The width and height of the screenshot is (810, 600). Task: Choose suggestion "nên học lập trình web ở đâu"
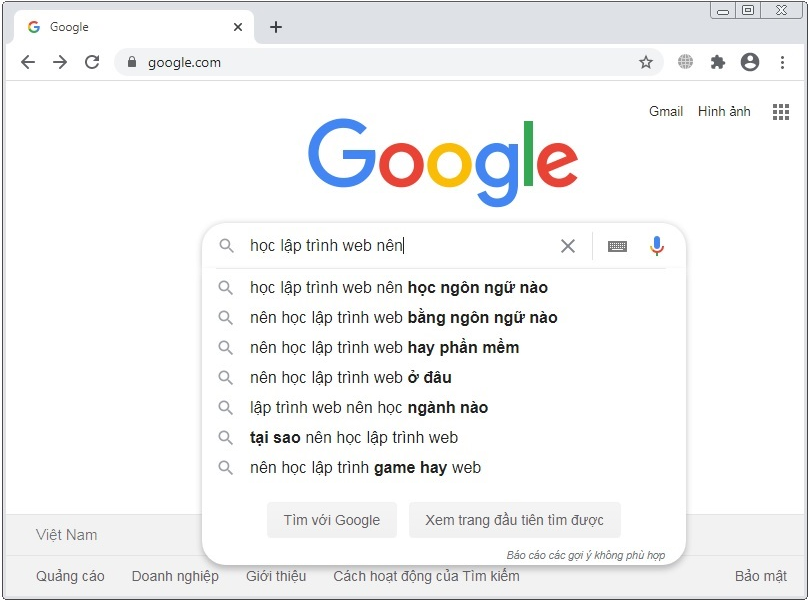[x=350, y=377]
